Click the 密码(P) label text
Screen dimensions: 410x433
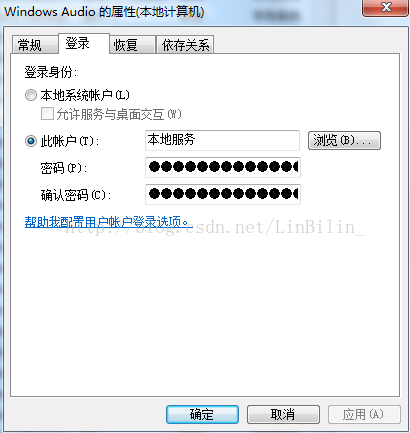click(x=64, y=168)
